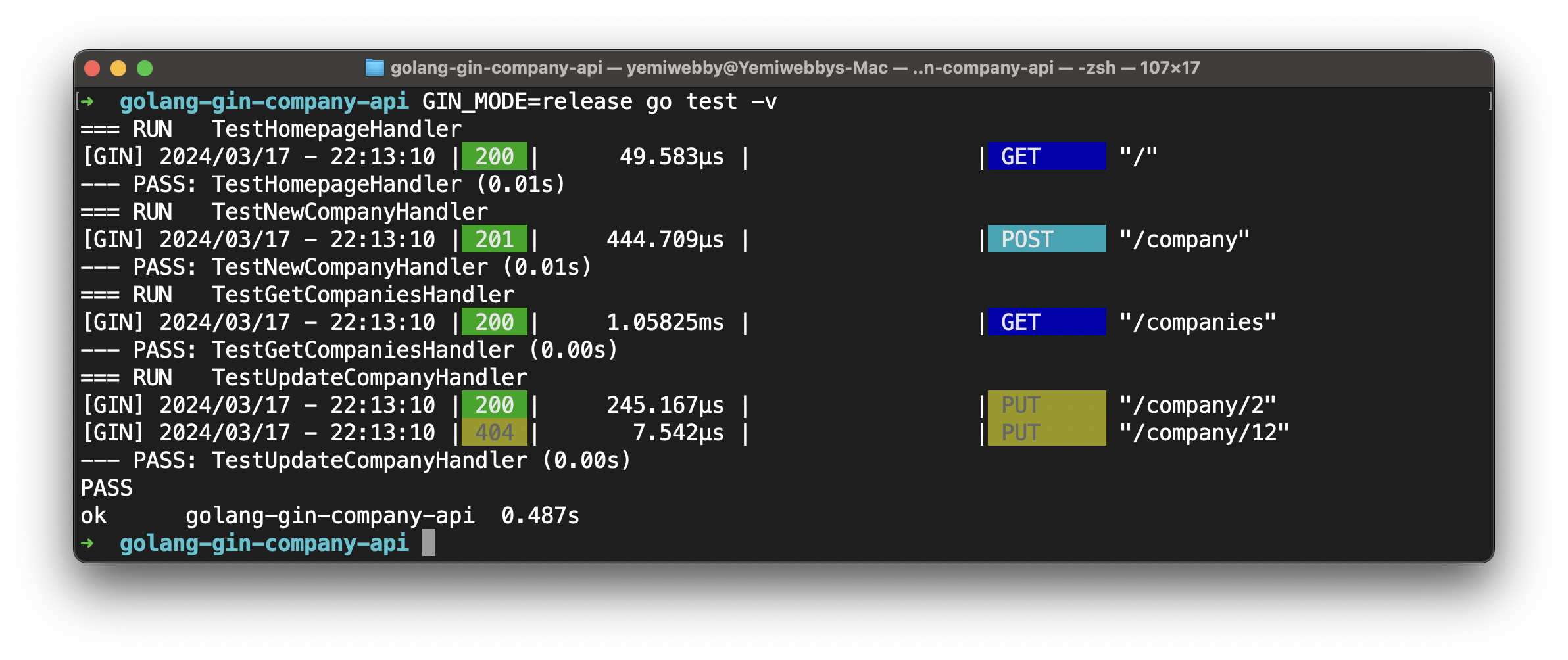The width and height of the screenshot is (1568, 660).
Task: Click the blue GET badge for the "/" route
Action: [1046, 156]
